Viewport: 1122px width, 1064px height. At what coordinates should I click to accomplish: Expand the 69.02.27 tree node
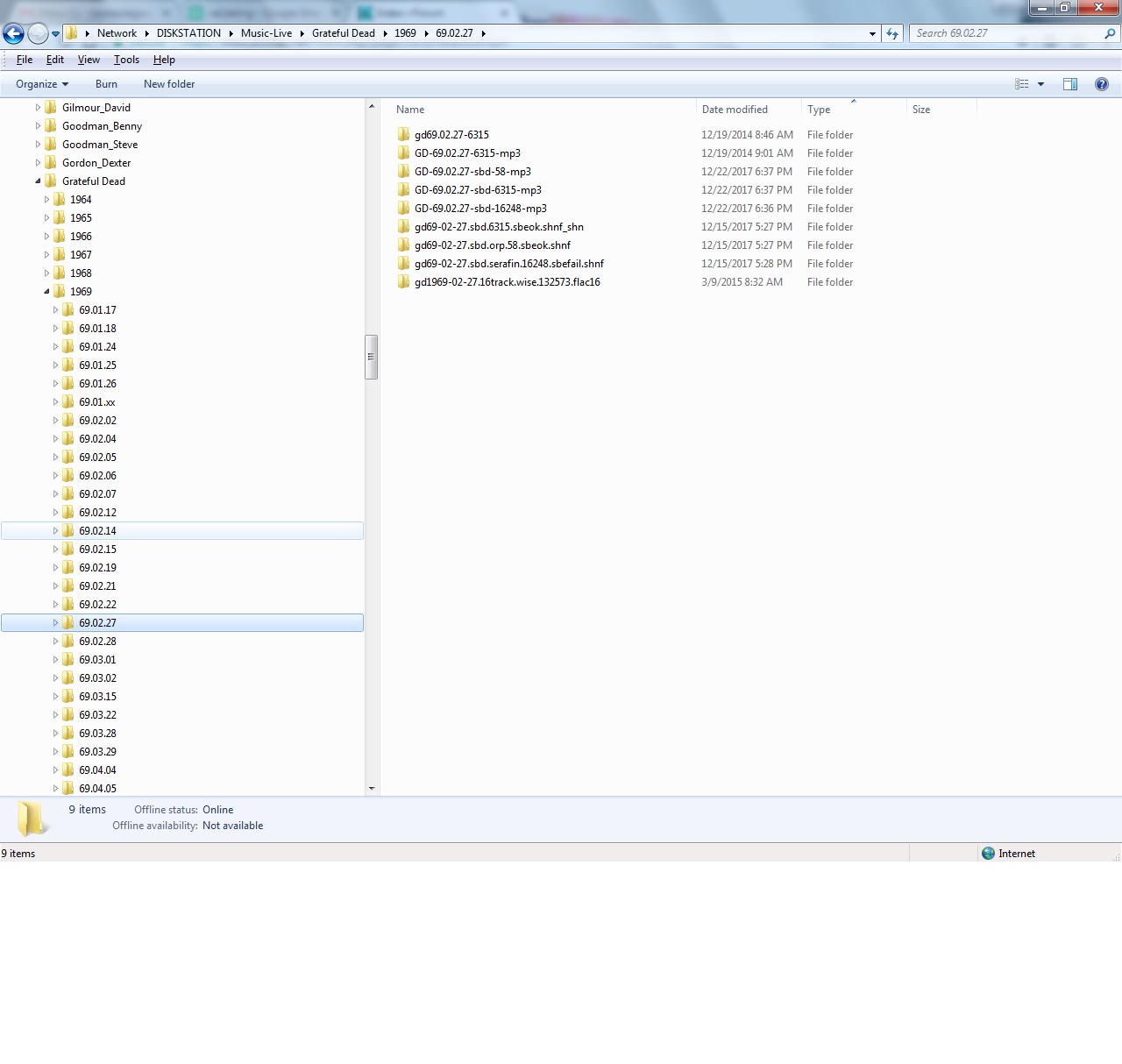(x=55, y=623)
